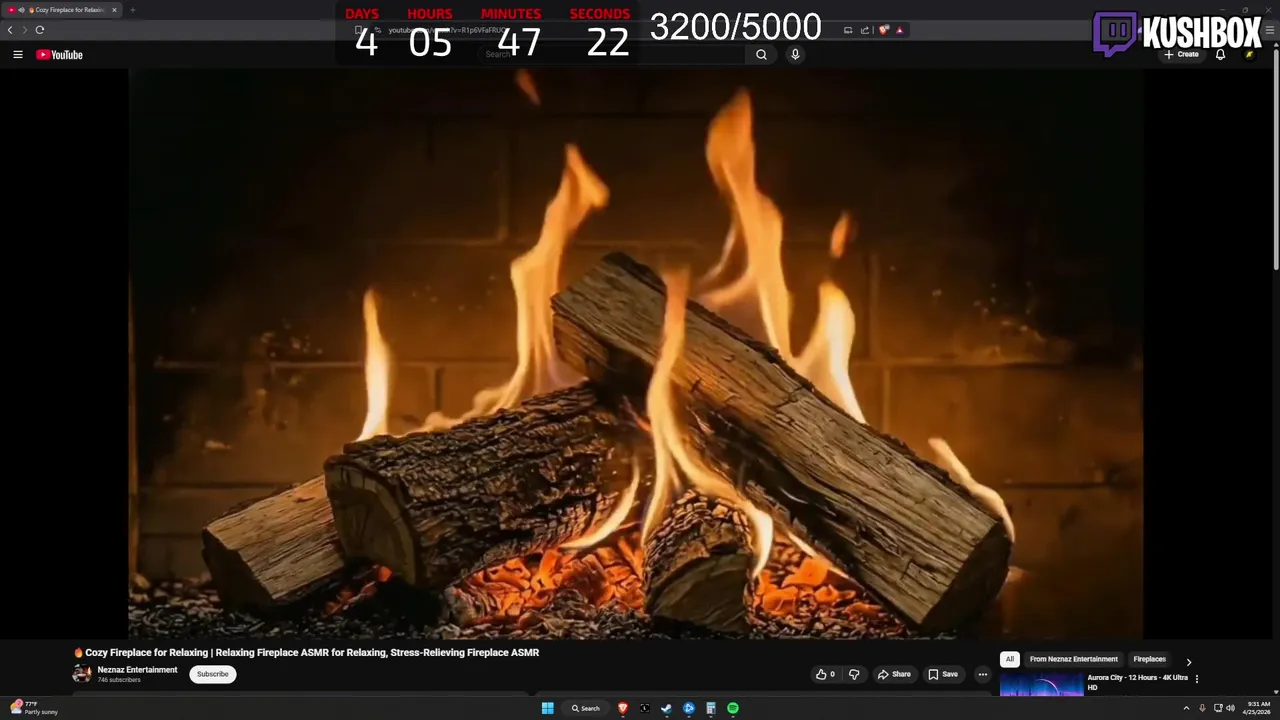Open a new browser tab

click(x=132, y=10)
